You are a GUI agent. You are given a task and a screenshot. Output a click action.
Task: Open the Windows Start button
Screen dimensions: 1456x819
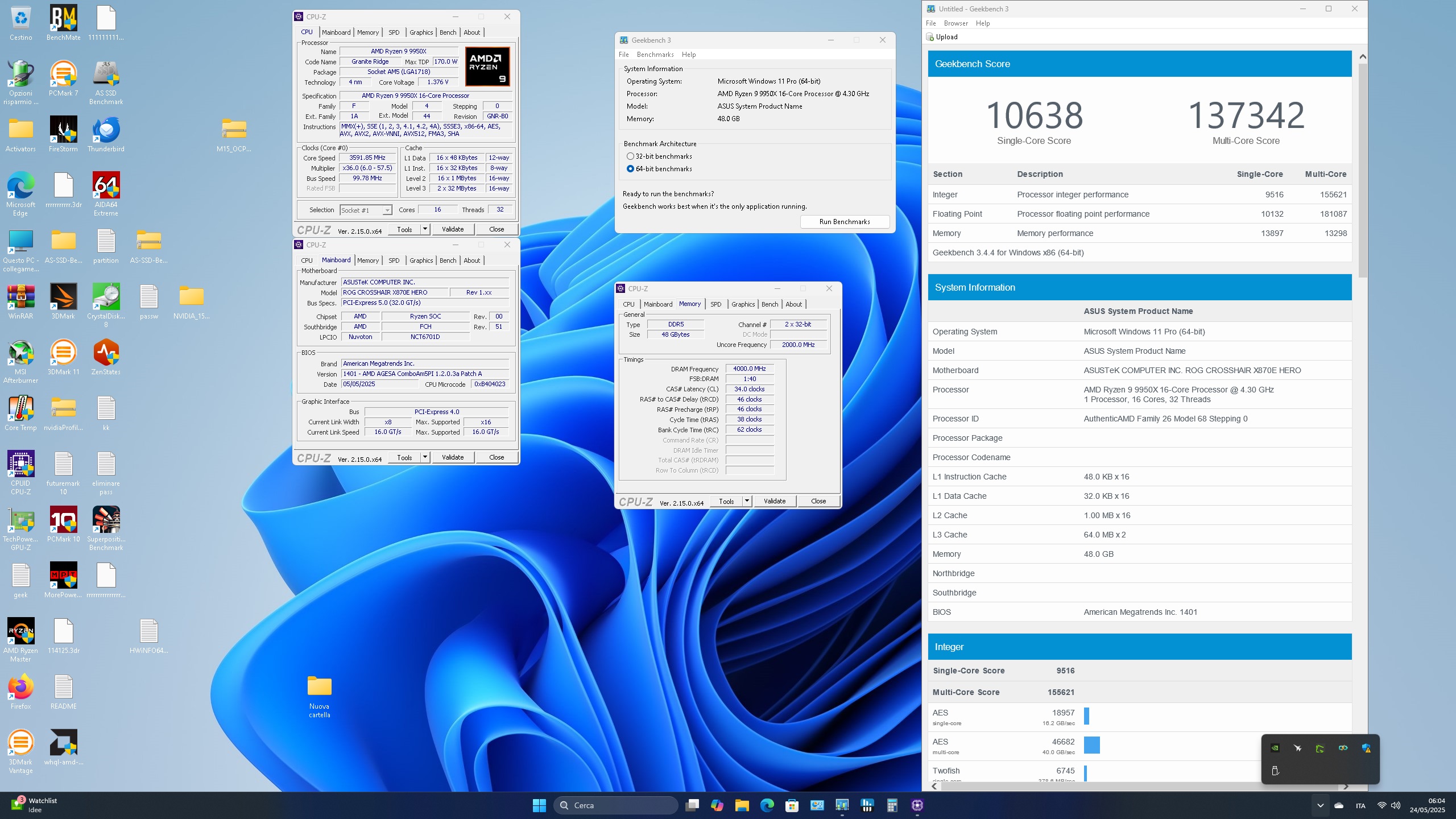click(x=539, y=805)
